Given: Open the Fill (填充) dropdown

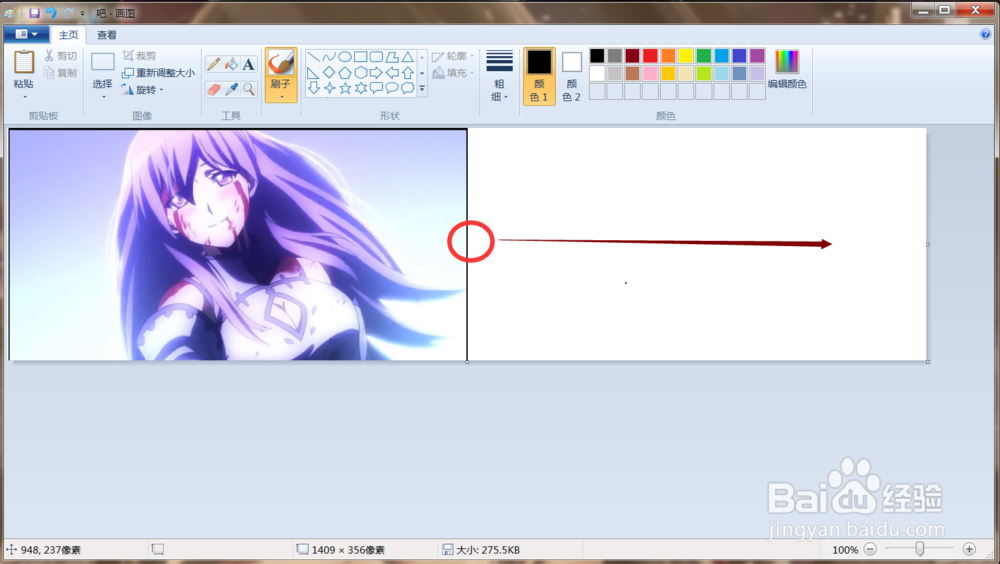Looking at the screenshot, I should point(453,73).
